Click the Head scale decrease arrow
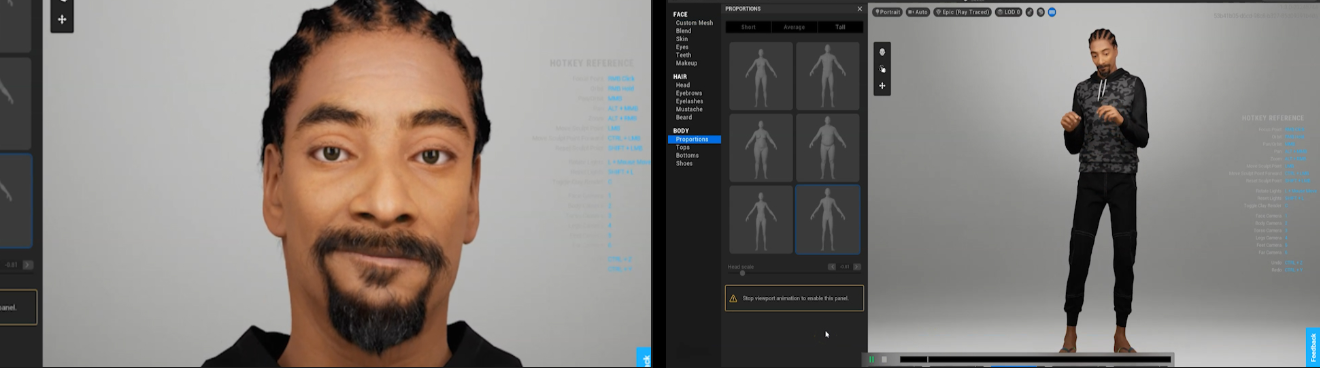Viewport: 1320px width, 368px height. pos(832,267)
